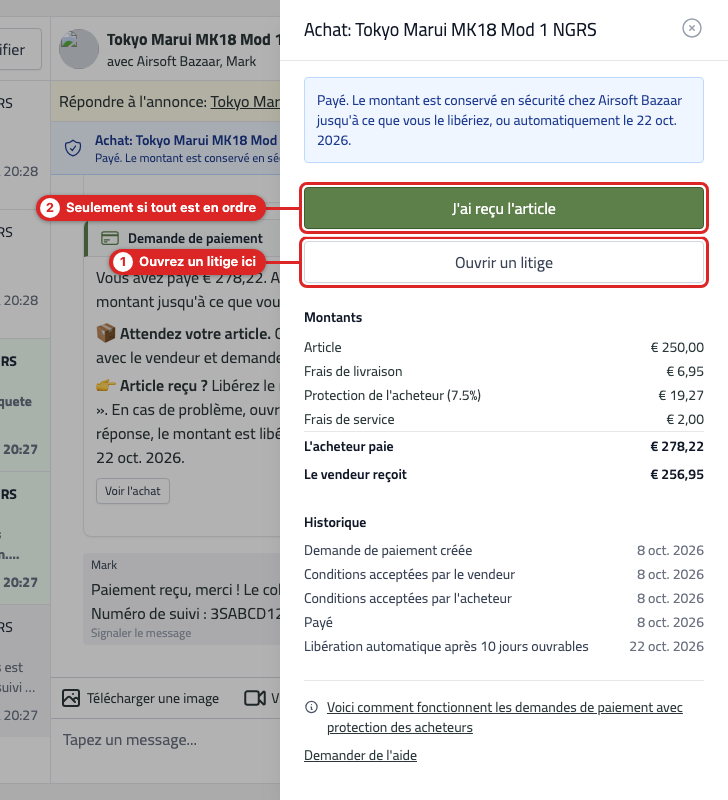Click Libération automatique après 10 jours ouvrables entry
This screenshot has height=800, width=728.
point(504,646)
